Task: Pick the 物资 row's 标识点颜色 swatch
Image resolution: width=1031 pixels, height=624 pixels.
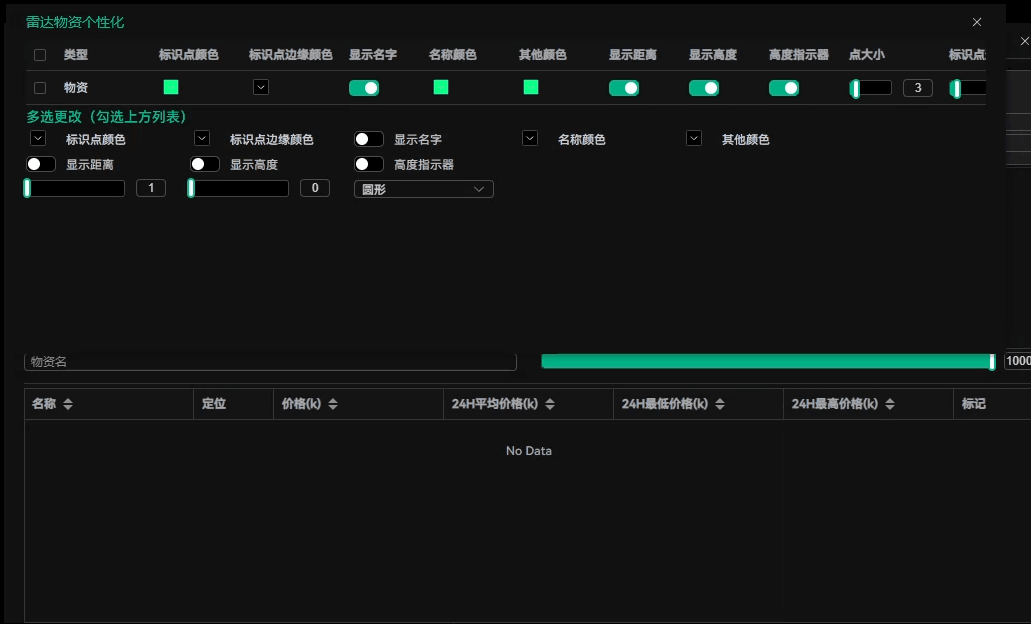Action: (171, 87)
